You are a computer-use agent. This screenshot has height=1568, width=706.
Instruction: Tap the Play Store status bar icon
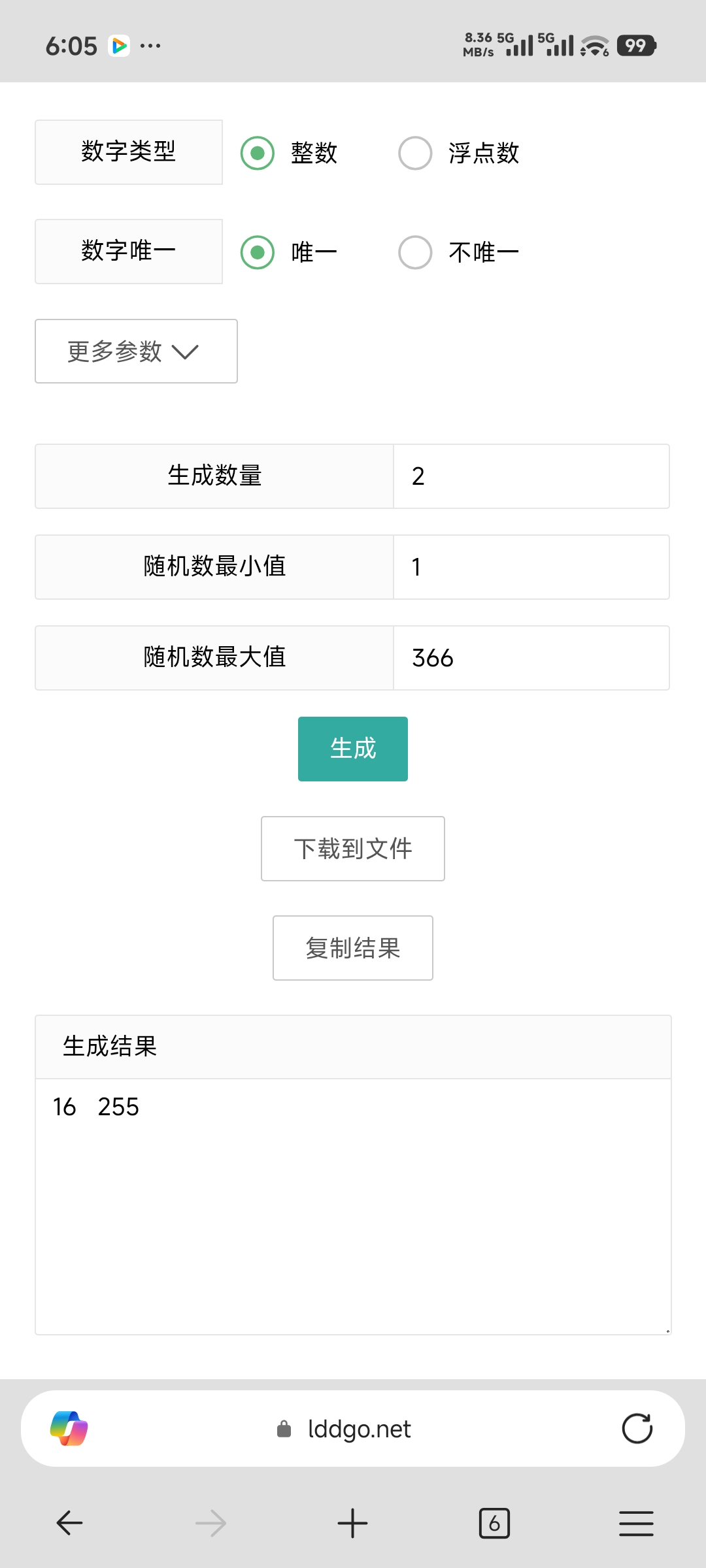[x=119, y=46]
